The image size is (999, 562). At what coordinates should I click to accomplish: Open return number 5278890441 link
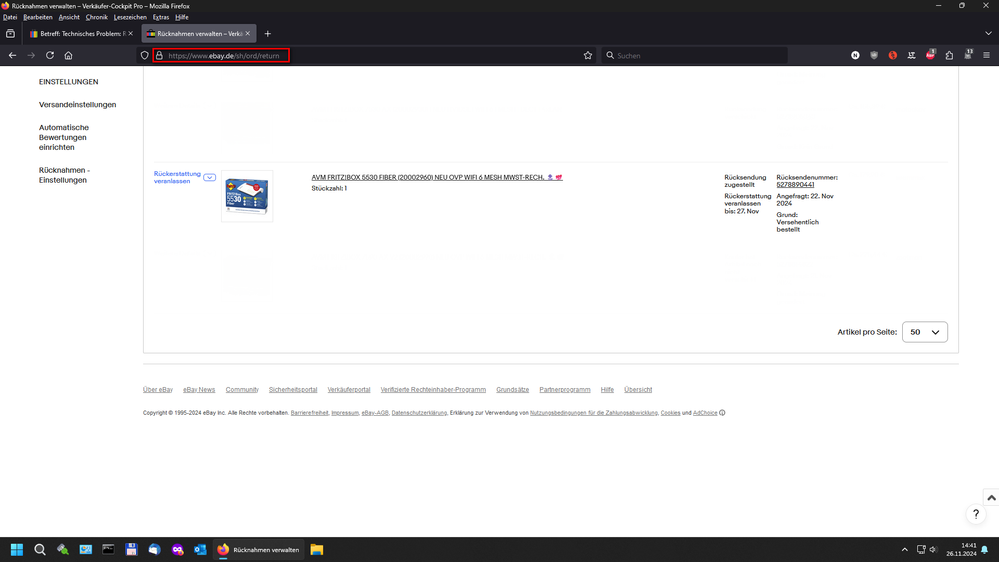click(795, 185)
